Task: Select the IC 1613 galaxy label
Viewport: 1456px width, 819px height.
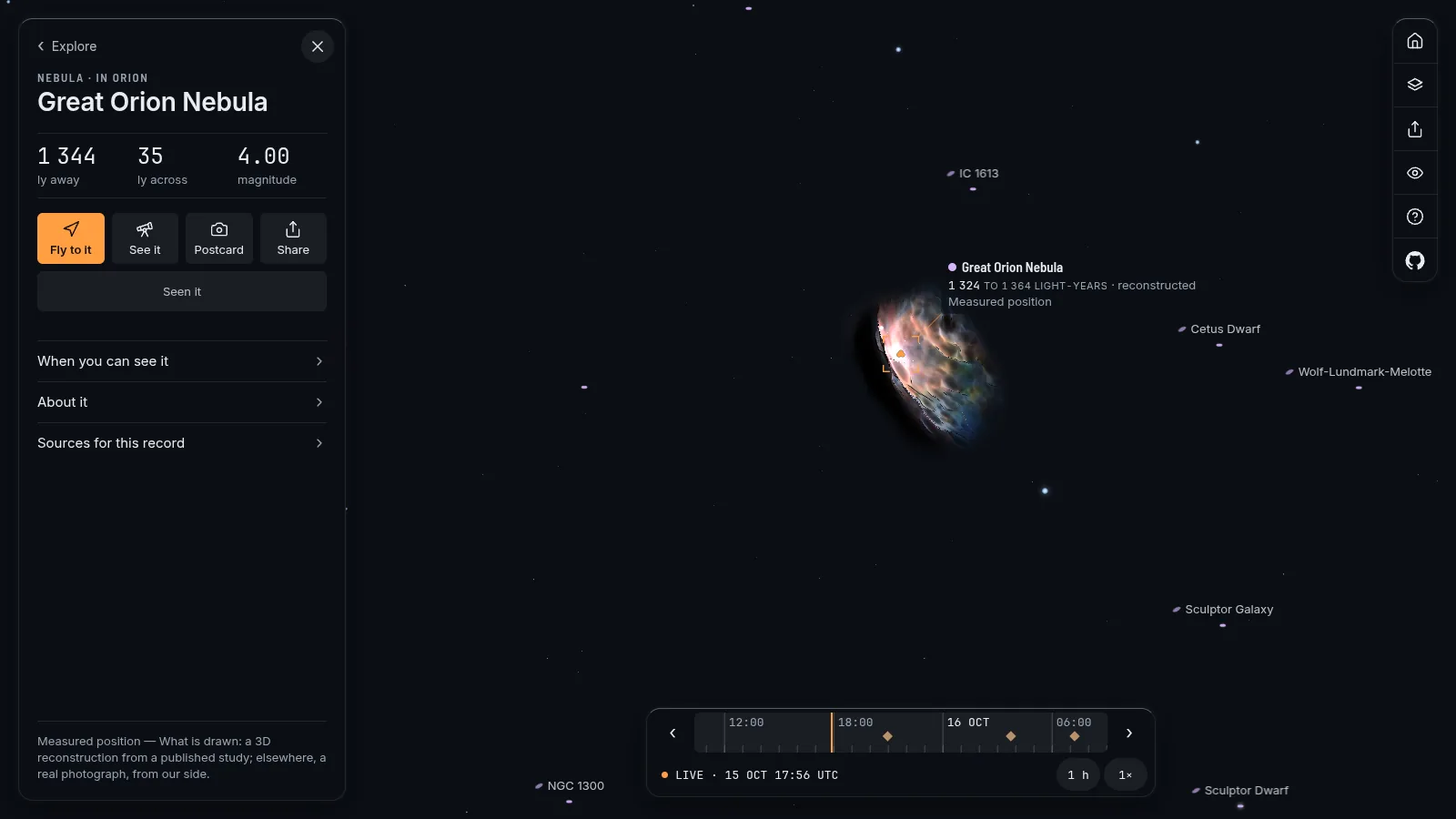Action: point(973,173)
